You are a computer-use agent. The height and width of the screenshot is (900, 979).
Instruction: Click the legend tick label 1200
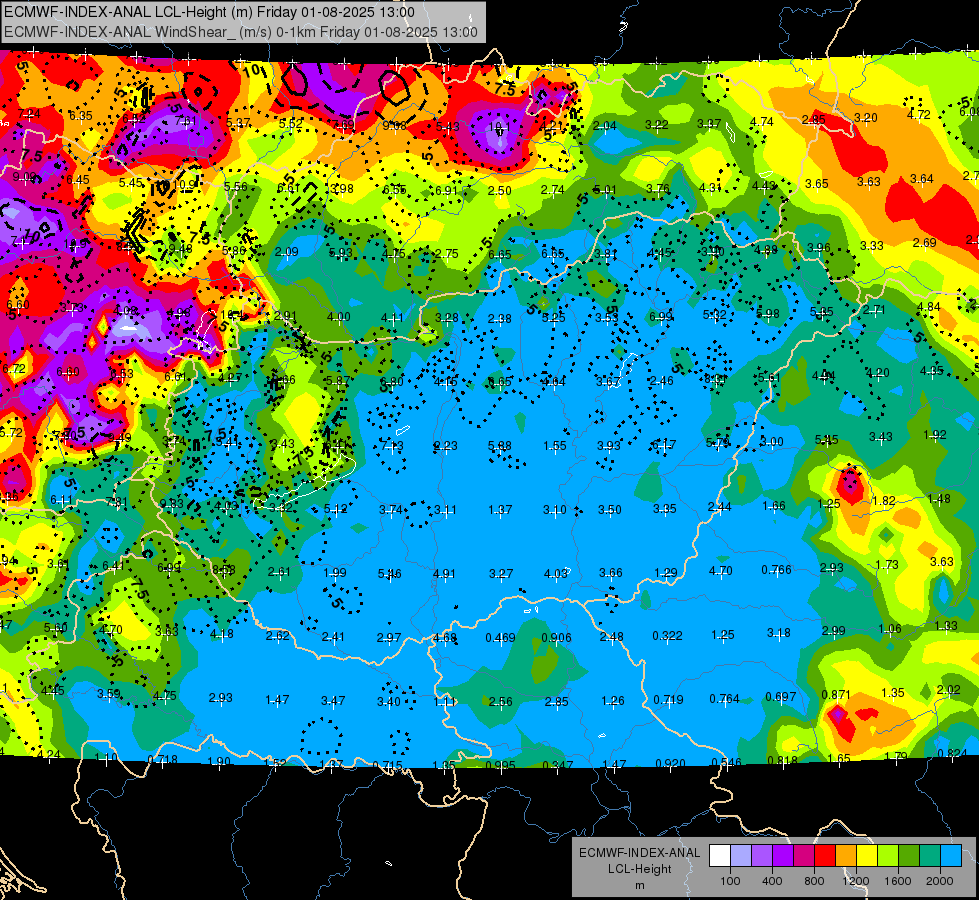855,881
